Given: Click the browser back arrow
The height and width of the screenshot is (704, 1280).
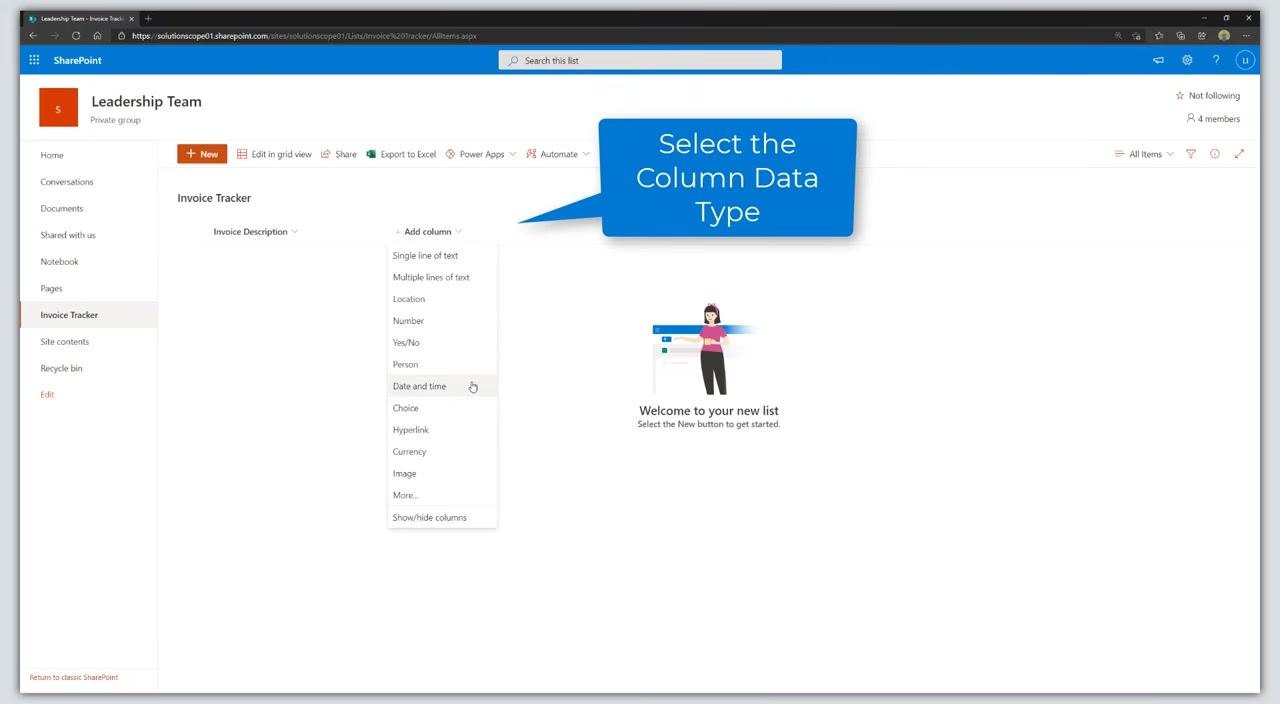Looking at the screenshot, I should tap(33, 36).
